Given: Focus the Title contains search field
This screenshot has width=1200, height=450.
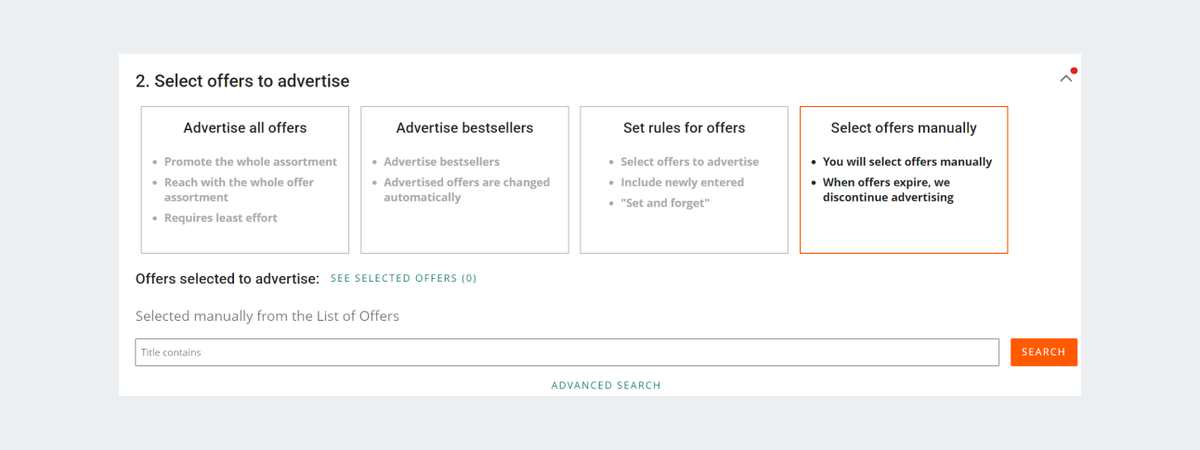Looking at the screenshot, I should tap(567, 352).
